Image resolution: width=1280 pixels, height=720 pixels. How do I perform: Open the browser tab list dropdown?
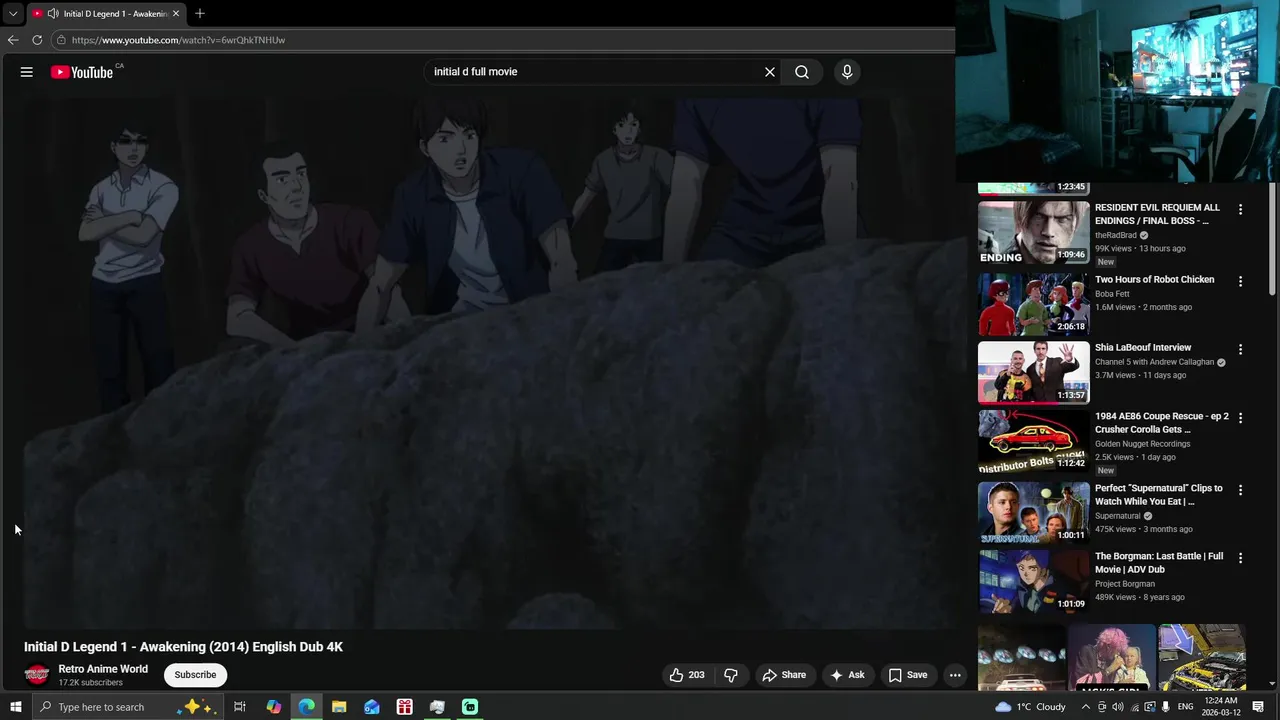coord(12,14)
